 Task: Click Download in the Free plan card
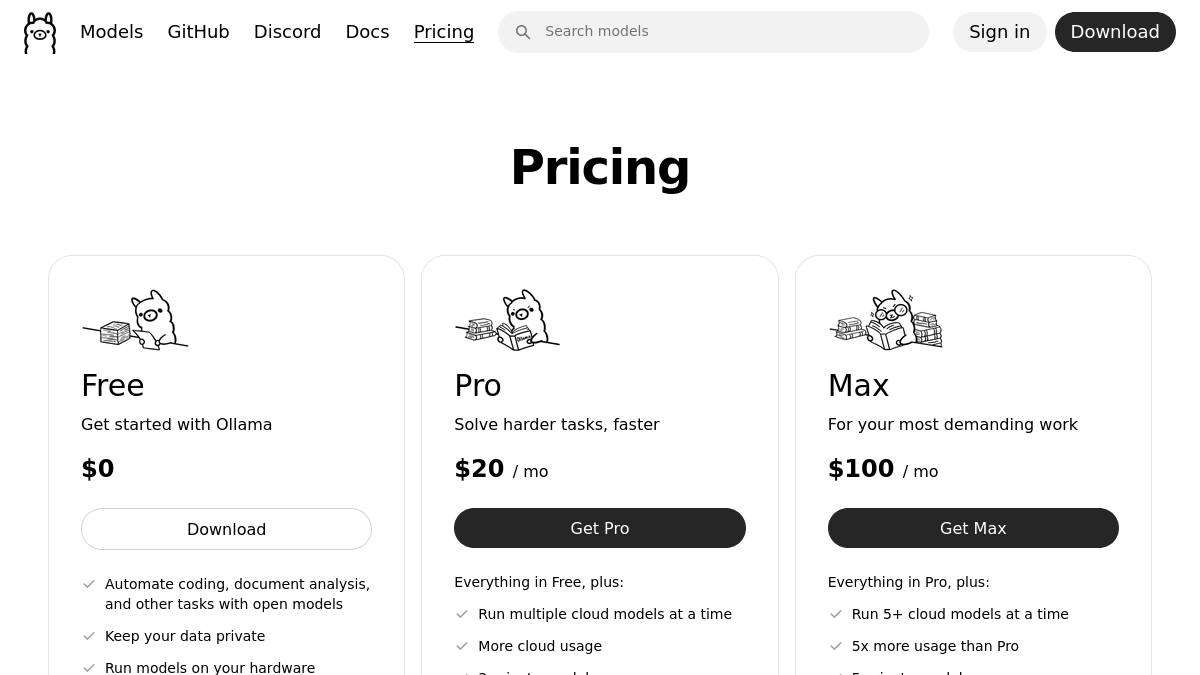[x=226, y=529]
